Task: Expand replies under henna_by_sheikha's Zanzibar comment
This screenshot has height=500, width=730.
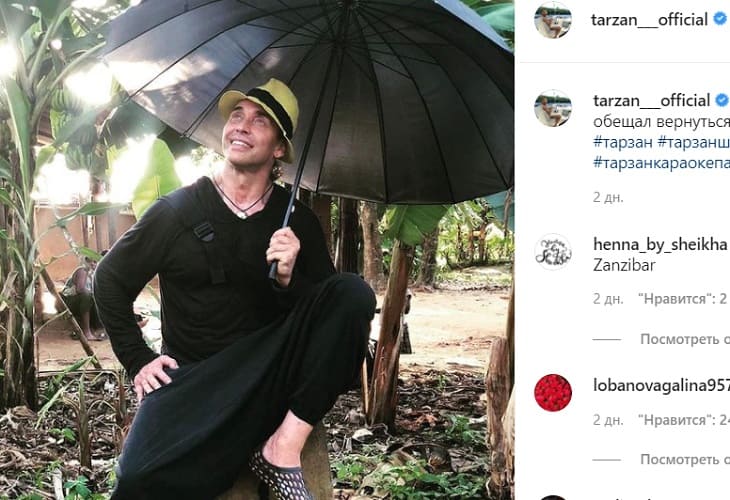Action: [684, 339]
